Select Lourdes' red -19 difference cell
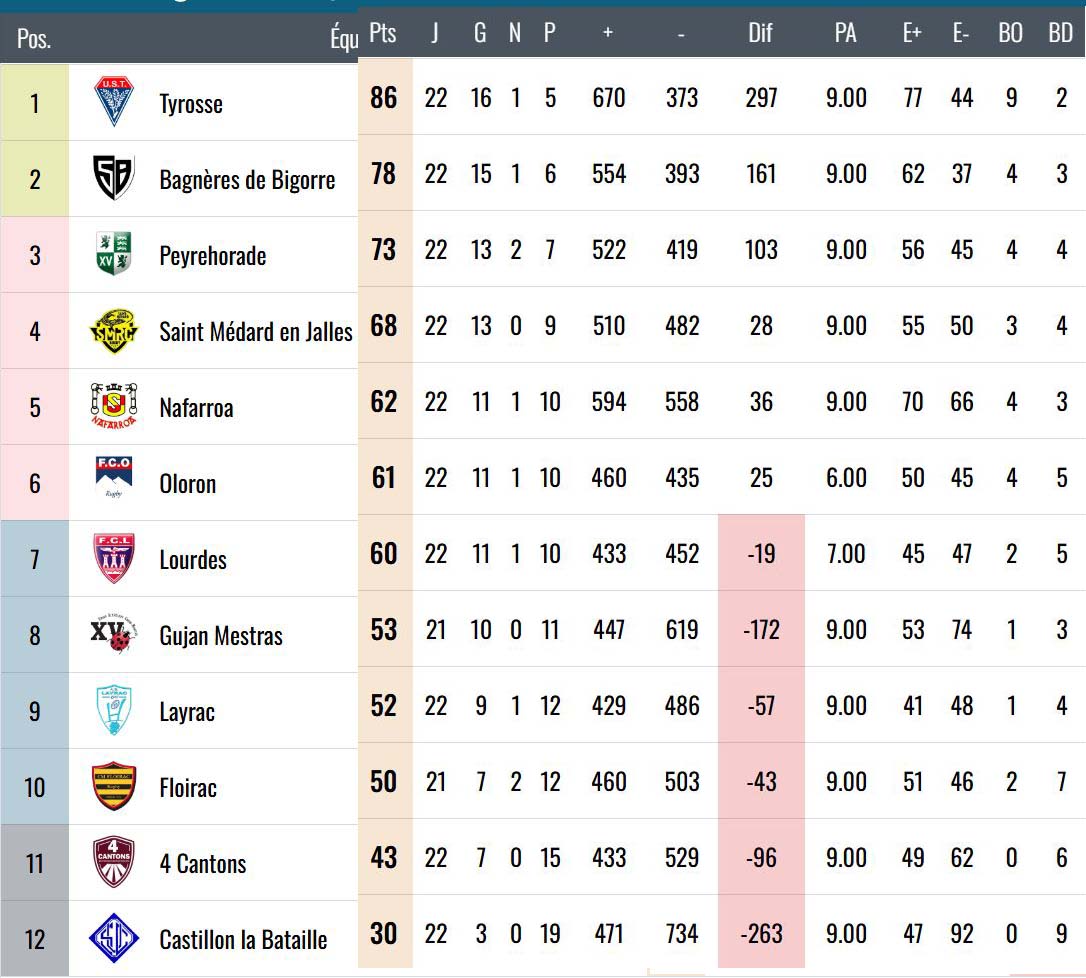This screenshot has height=978, width=1086. click(x=761, y=553)
